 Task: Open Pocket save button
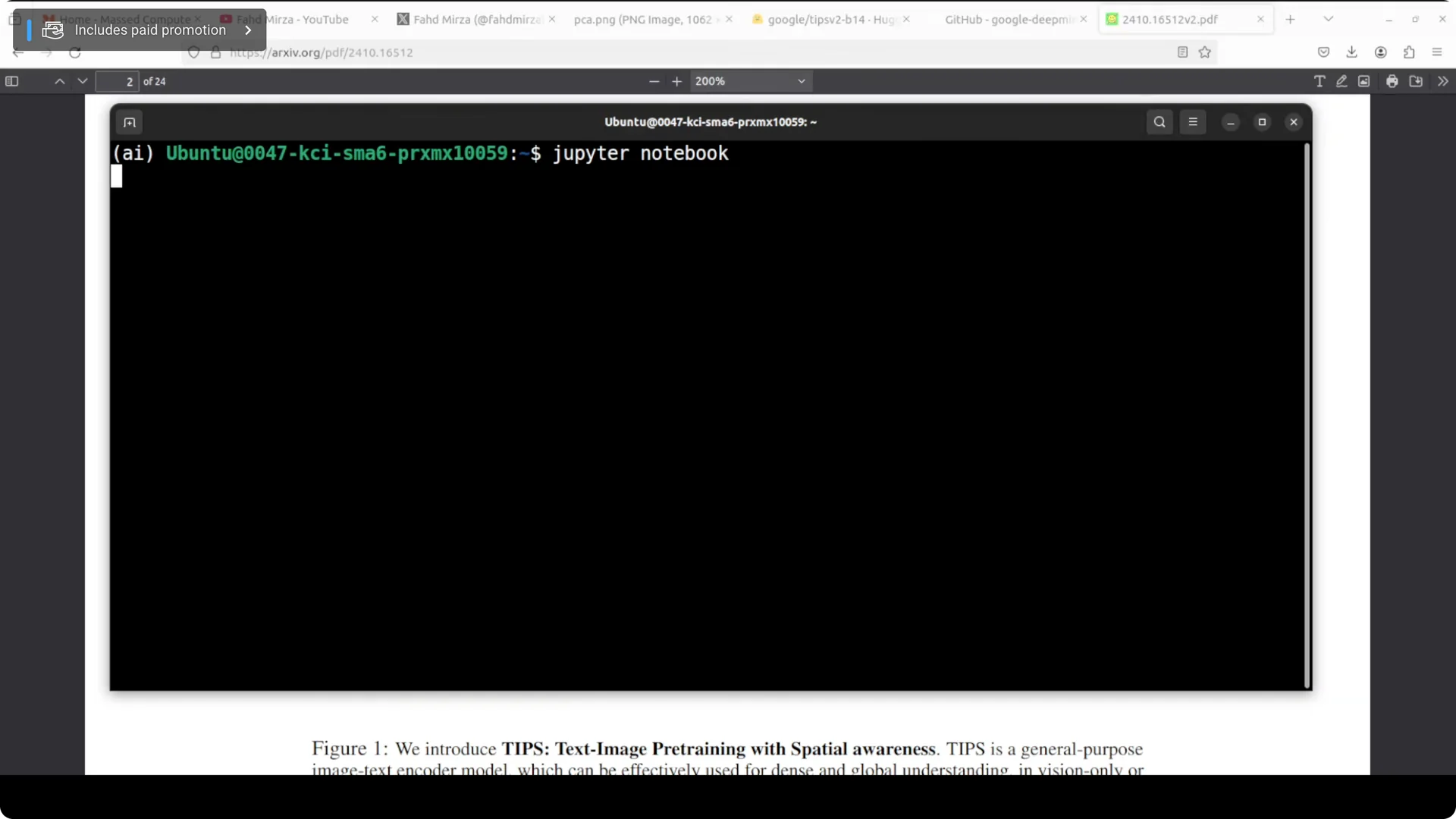coord(1324,52)
